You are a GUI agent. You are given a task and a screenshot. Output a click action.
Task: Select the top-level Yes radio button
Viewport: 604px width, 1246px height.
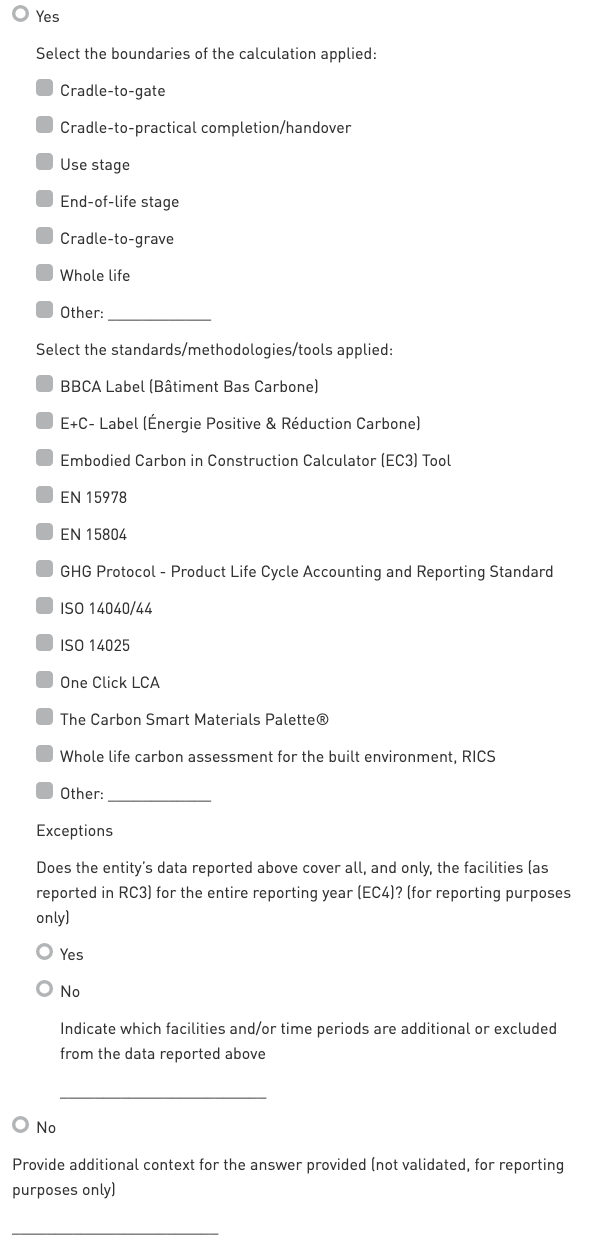tap(20, 16)
